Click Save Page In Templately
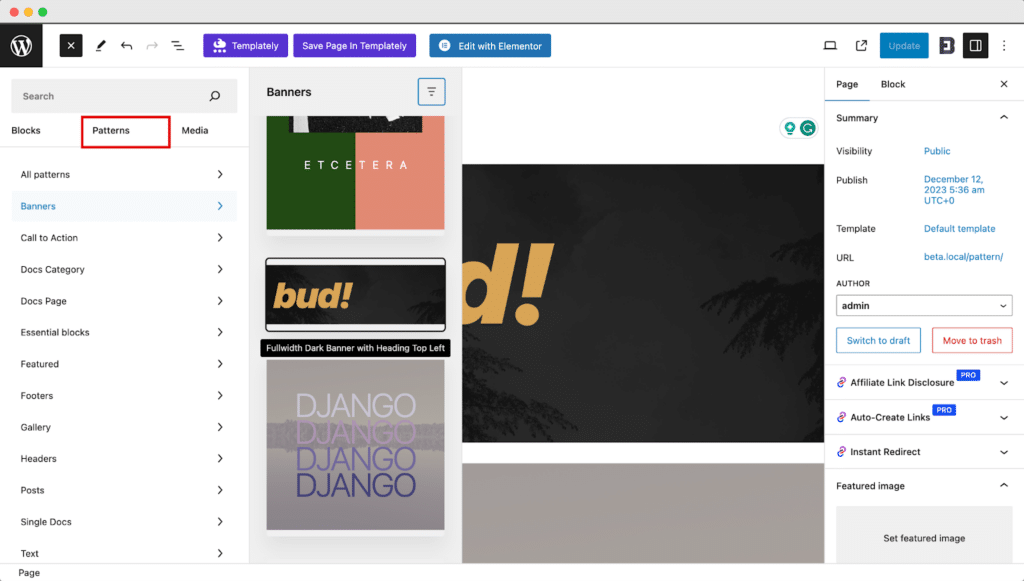Screen dimensions: 1024x581 click(x=354, y=45)
